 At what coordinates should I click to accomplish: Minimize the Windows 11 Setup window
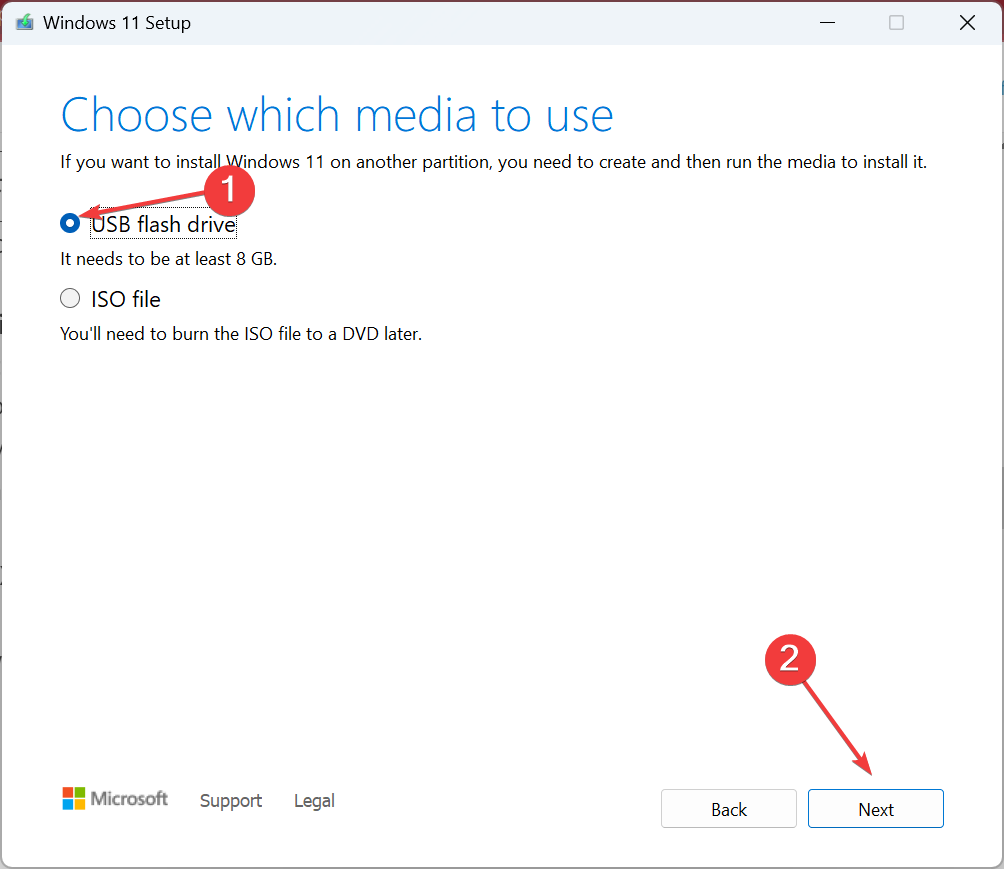(x=827, y=22)
